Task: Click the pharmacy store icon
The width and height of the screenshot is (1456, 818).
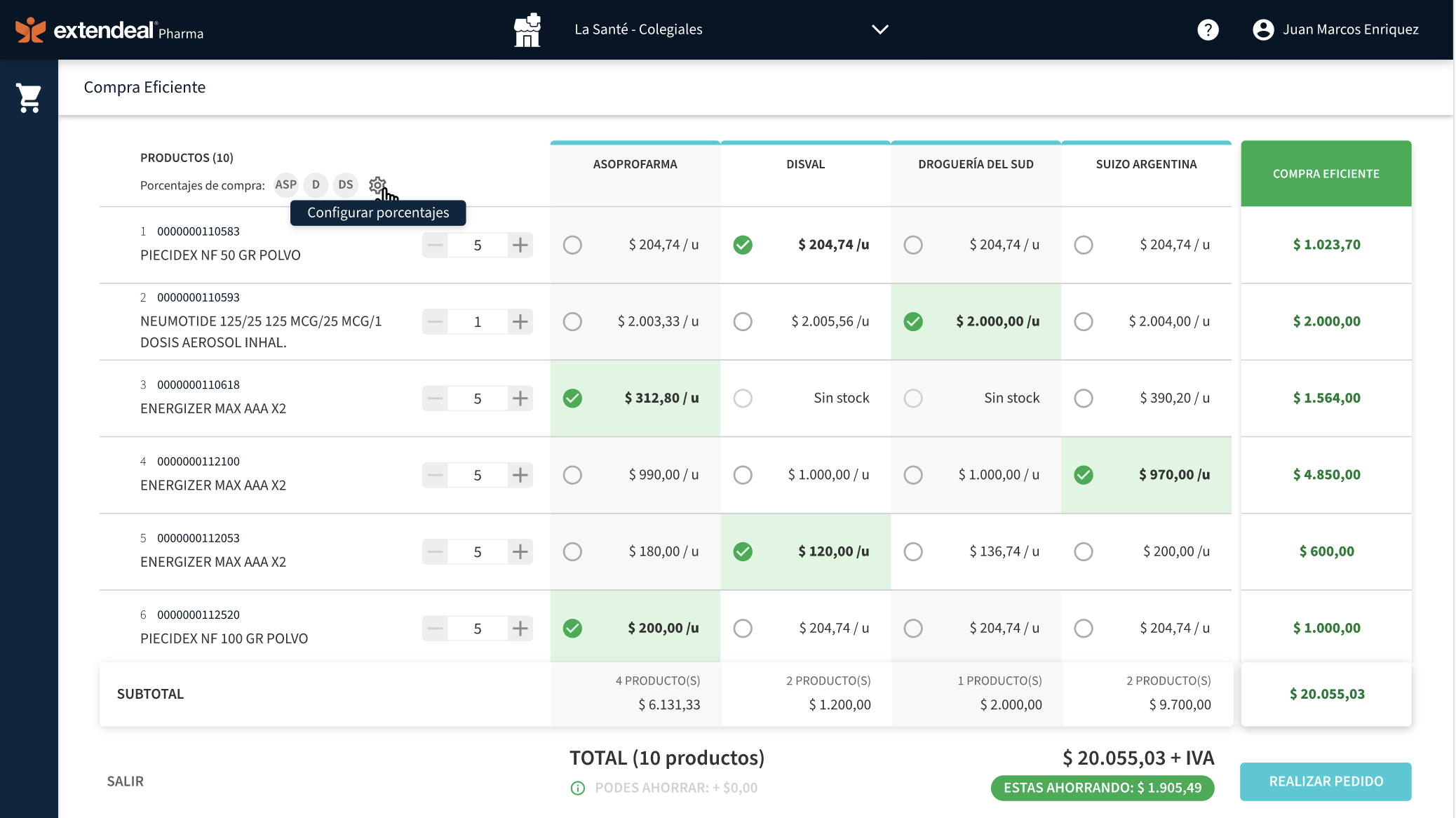Action: point(527,29)
